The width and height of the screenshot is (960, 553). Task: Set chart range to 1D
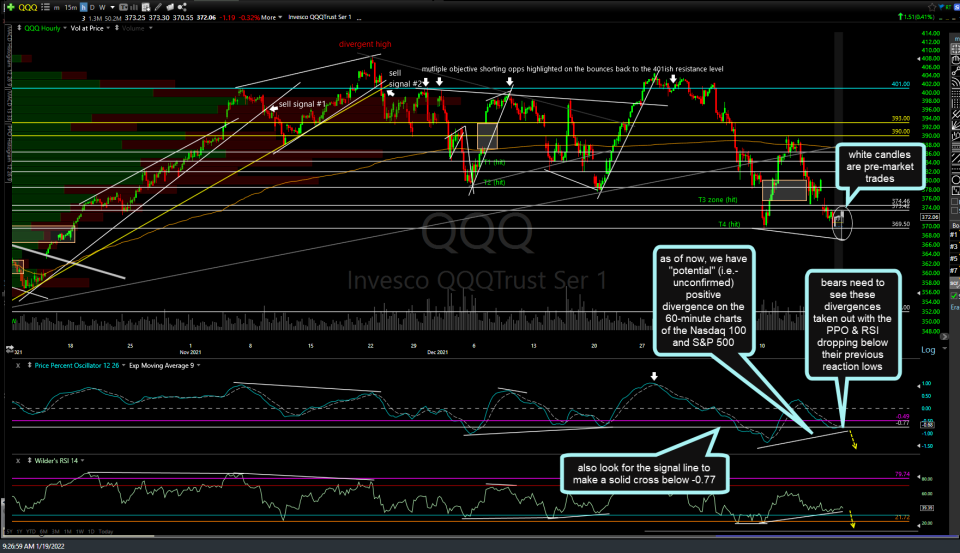tap(91, 532)
